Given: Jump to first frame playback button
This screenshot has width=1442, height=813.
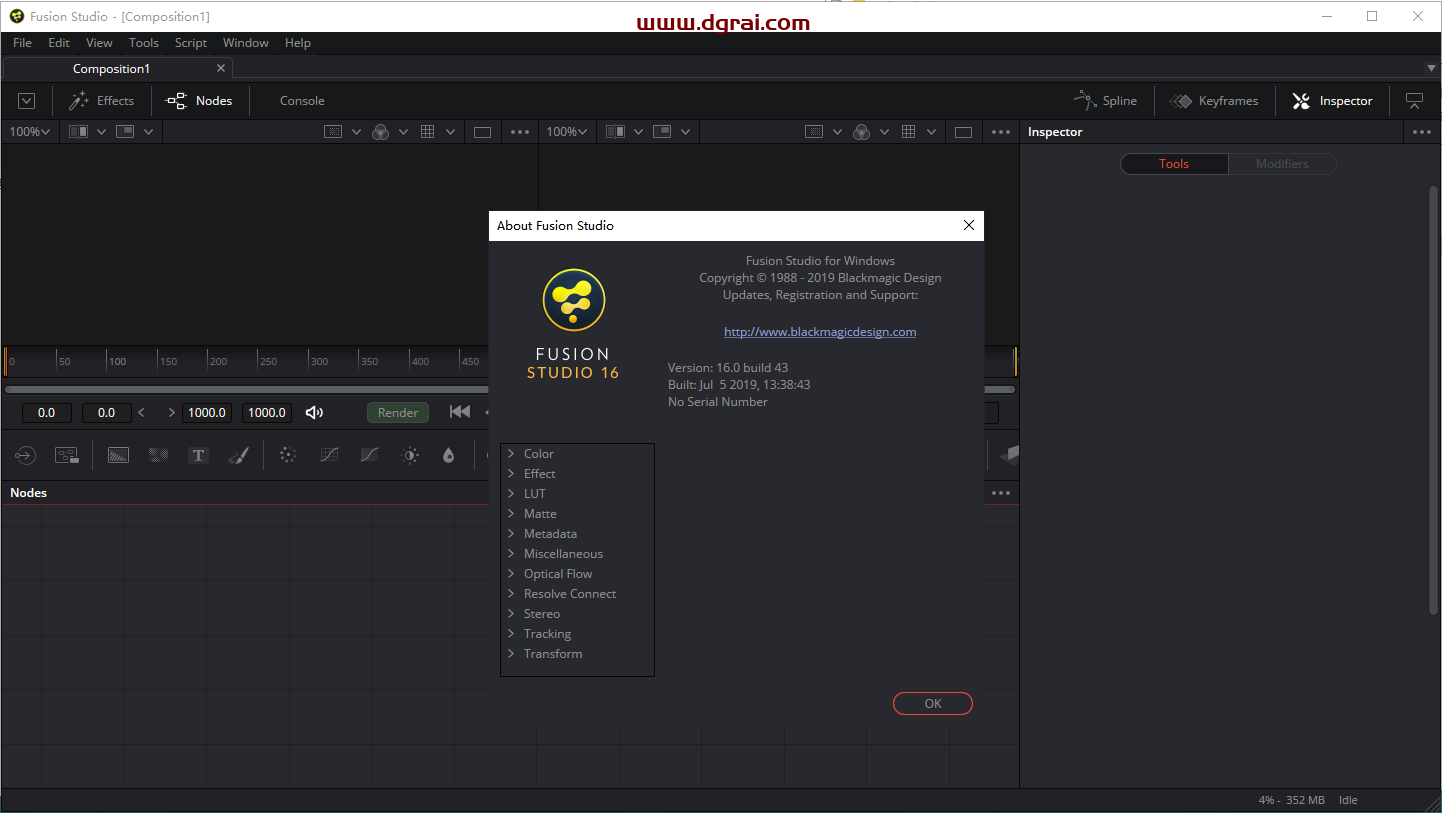Looking at the screenshot, I should point(460,412).
